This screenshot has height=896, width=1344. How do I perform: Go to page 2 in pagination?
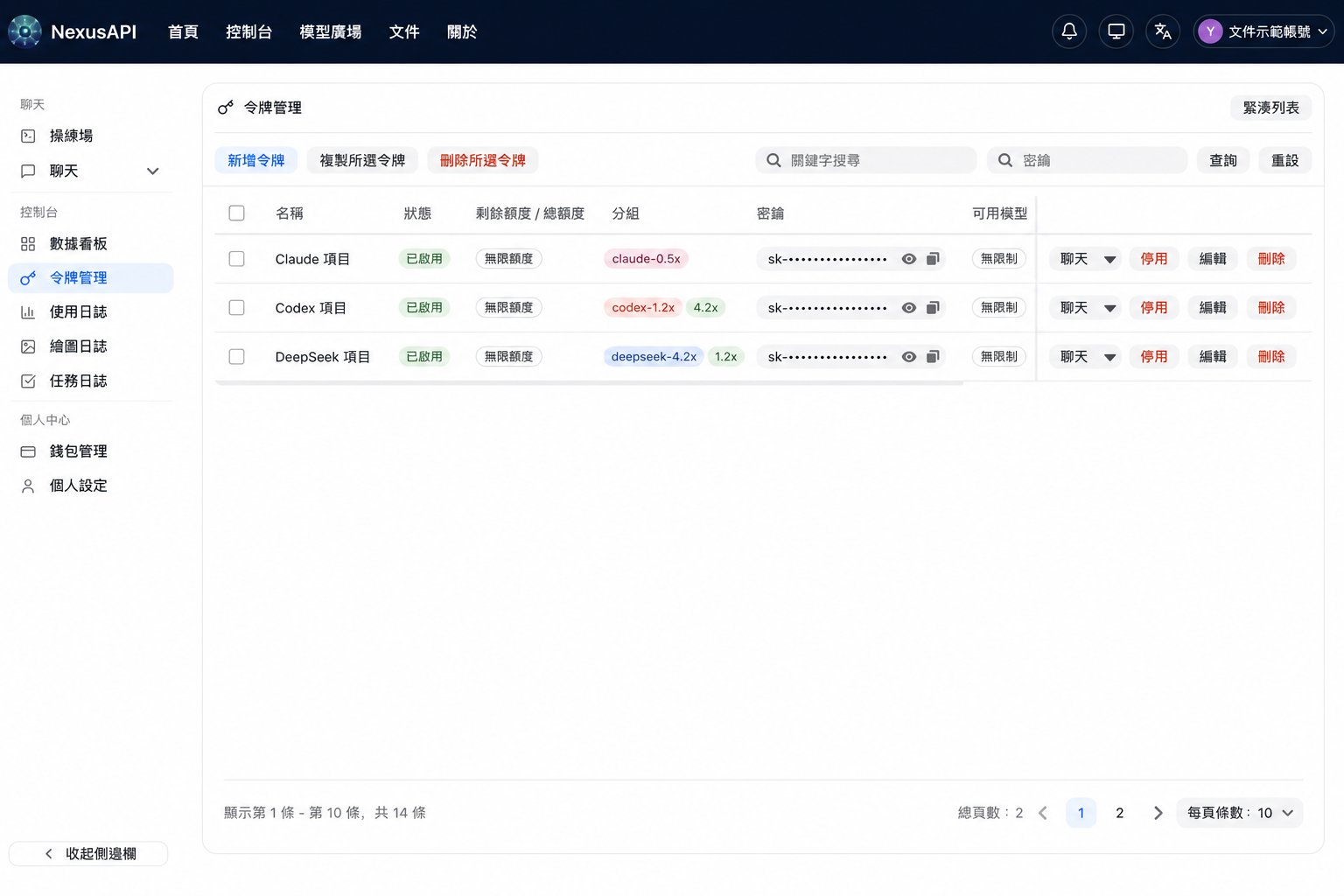coord(1119,813)
